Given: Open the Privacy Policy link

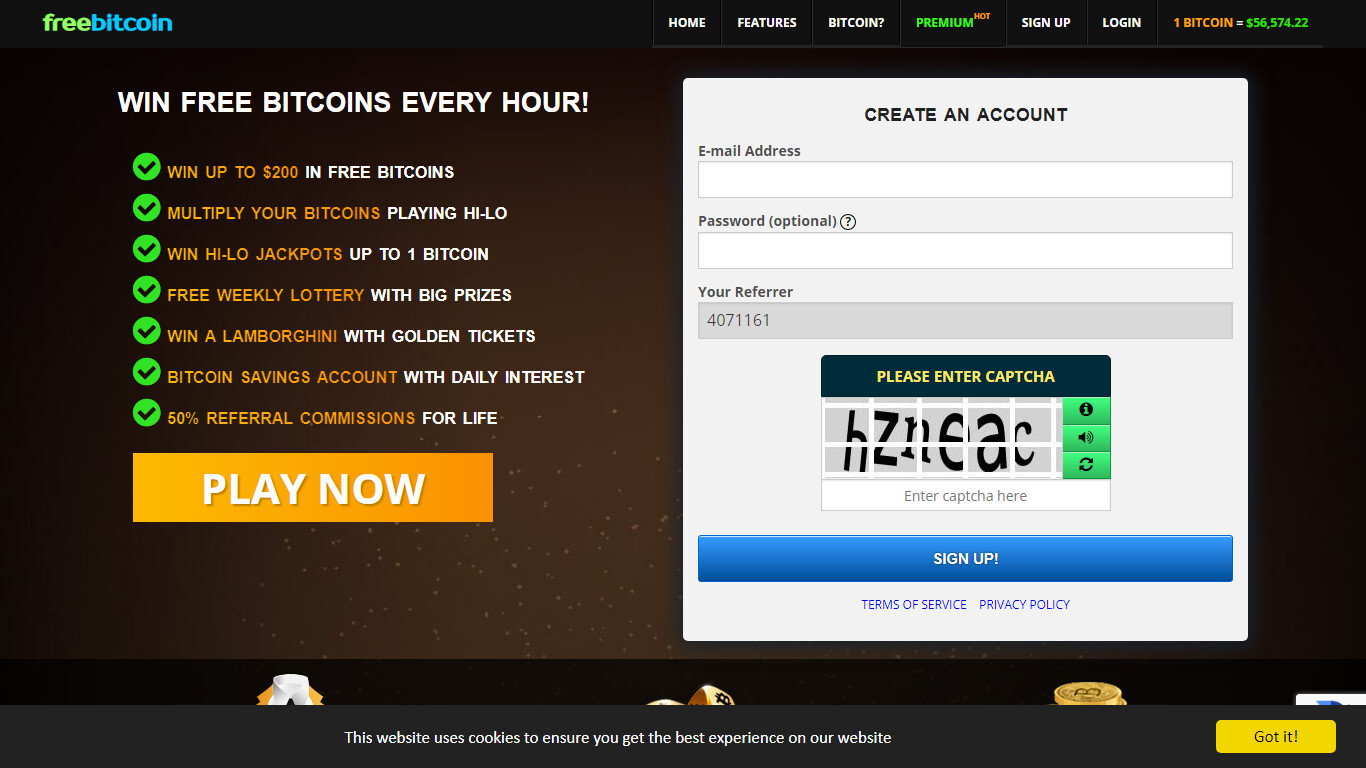Looking at the screenshot, I should [1024, 605].
